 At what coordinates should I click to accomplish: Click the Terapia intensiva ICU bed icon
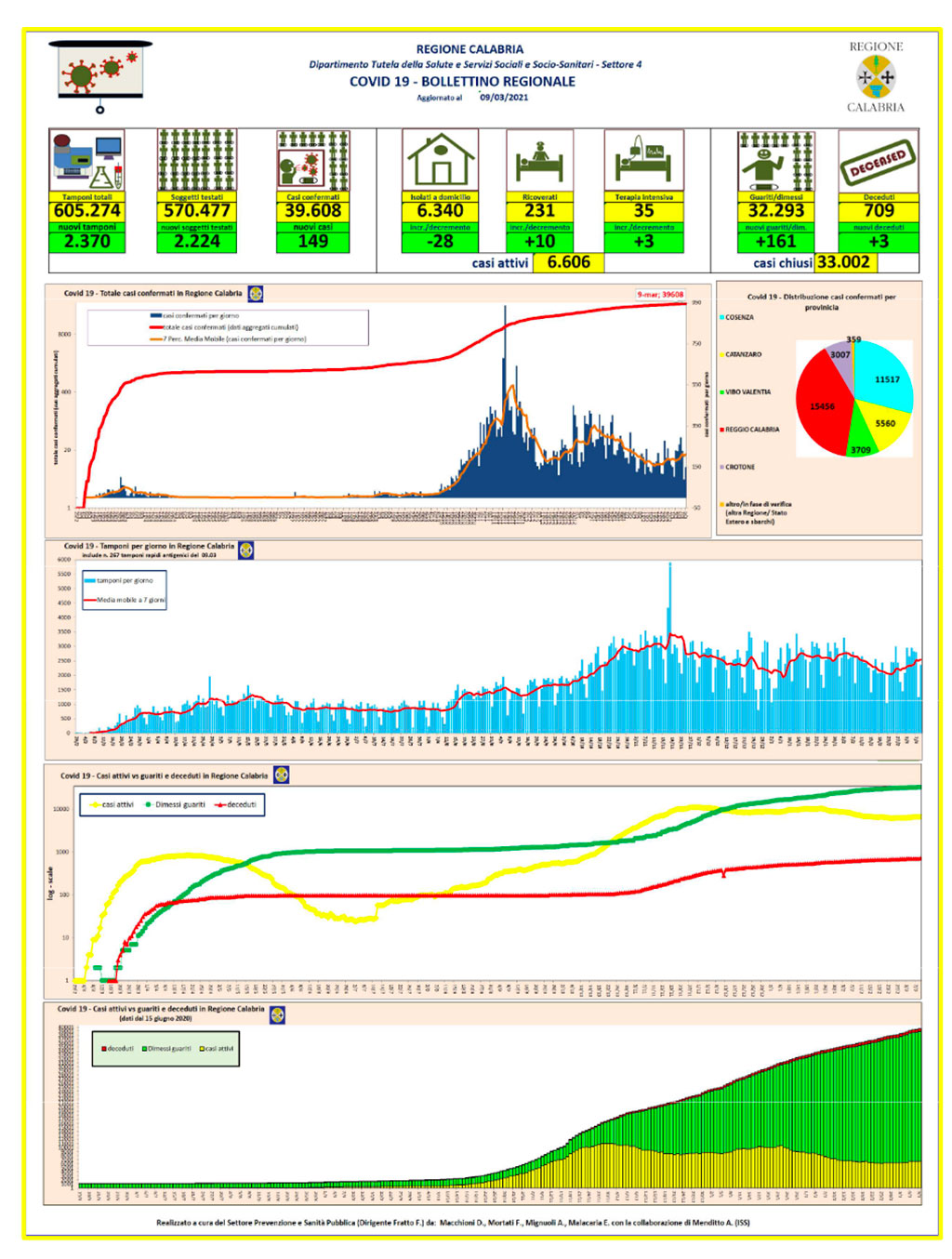pos(643,160)
